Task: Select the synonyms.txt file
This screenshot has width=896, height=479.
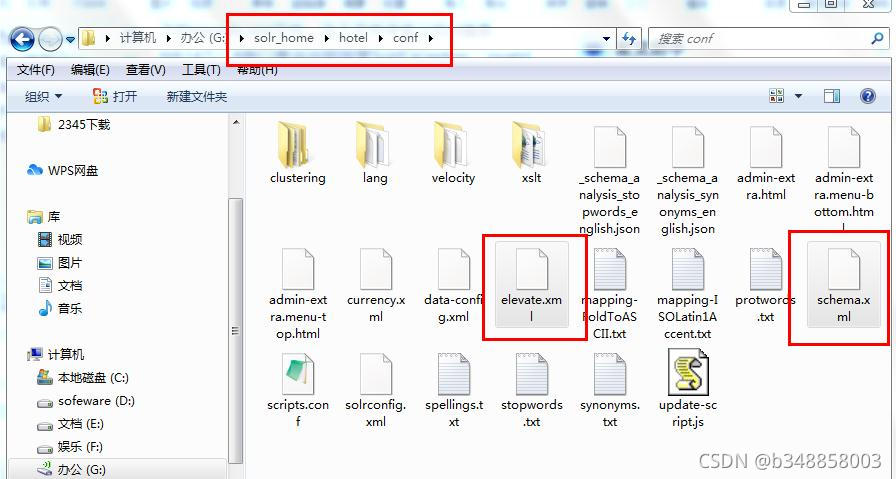Action: [610, 390]
